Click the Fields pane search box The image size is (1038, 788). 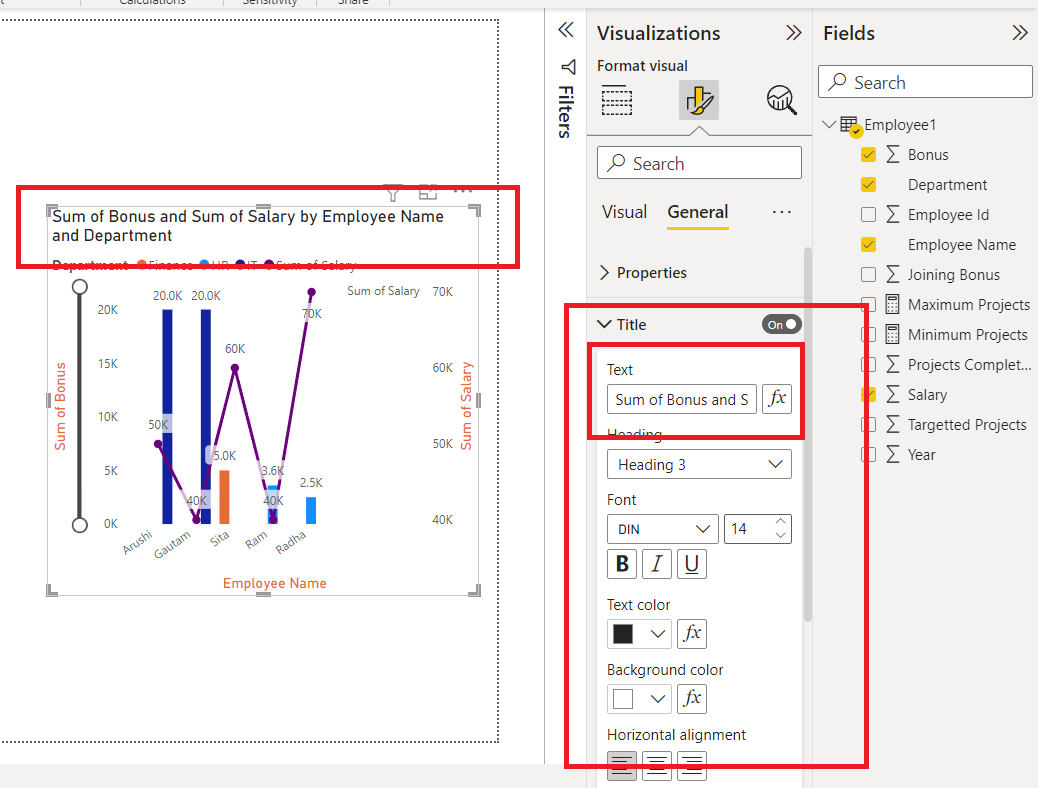point(925,82)
